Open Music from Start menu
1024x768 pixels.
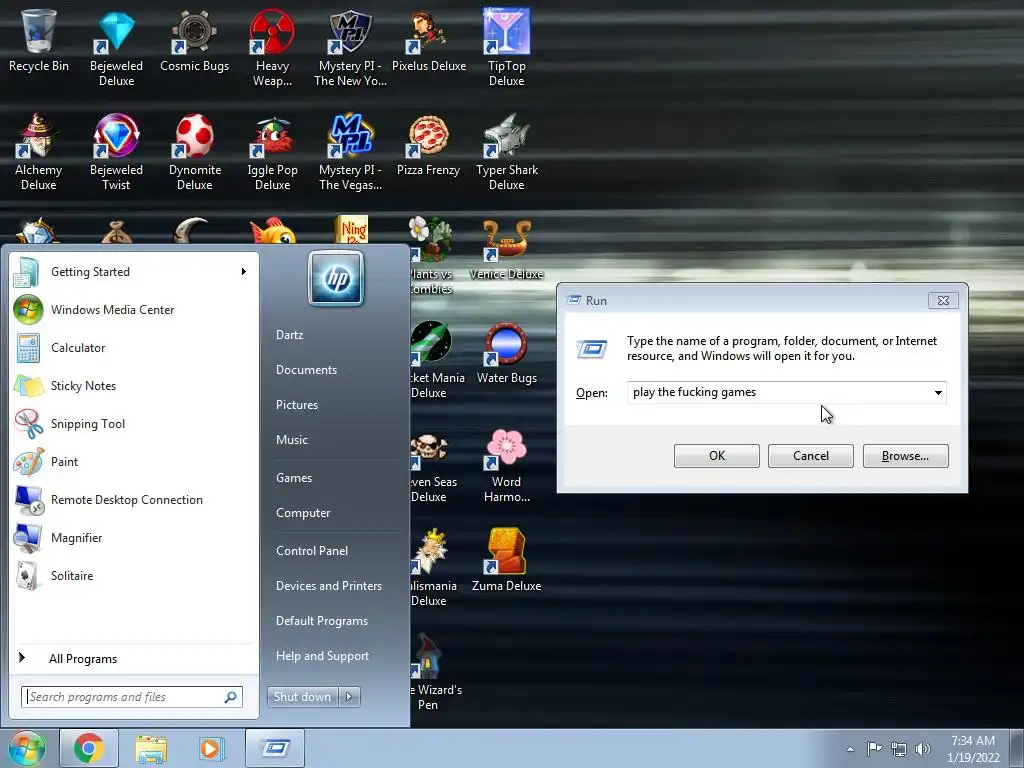[291, 440]
